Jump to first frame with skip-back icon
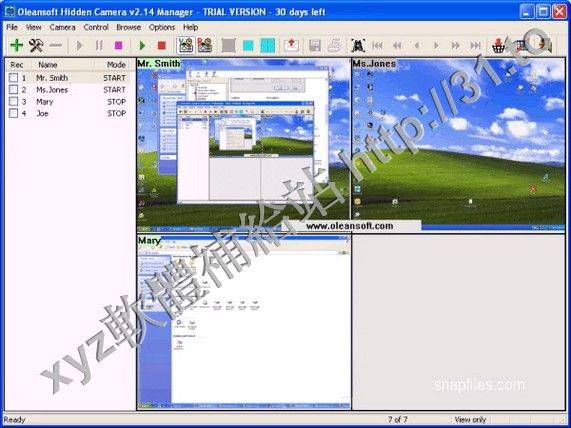Image resolution: width=571 pixels, height=428 pixels. 378,46
